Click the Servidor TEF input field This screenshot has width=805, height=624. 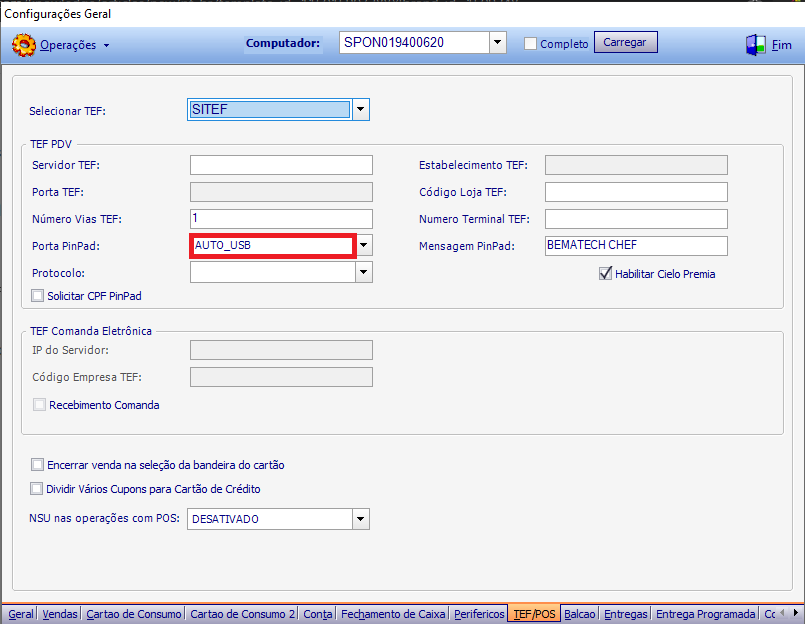(x=281, y=165)
